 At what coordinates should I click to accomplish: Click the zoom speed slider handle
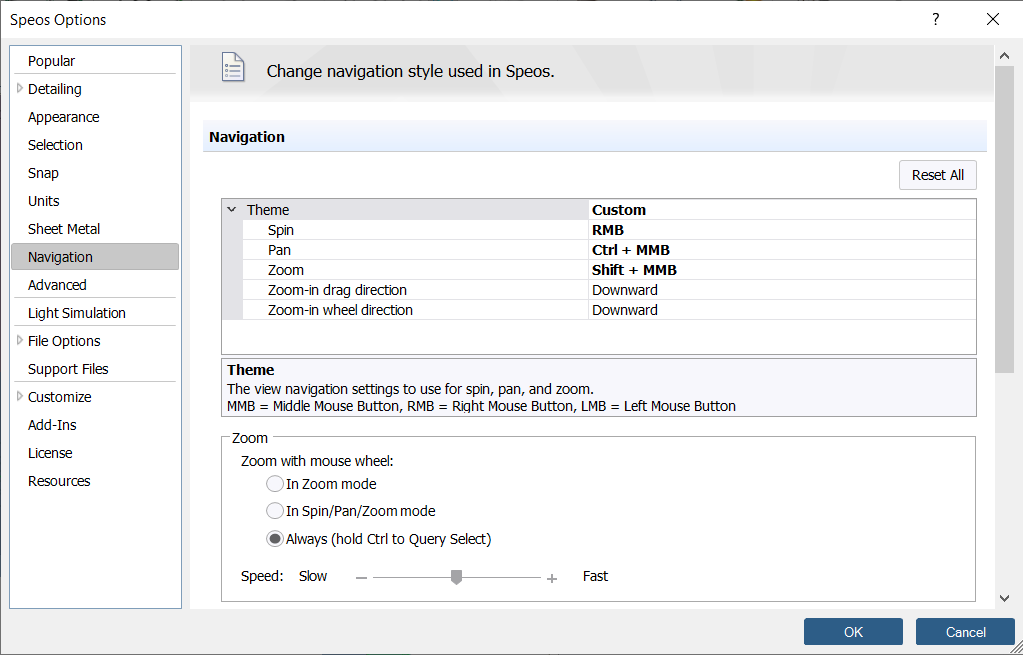coord(457,577)
